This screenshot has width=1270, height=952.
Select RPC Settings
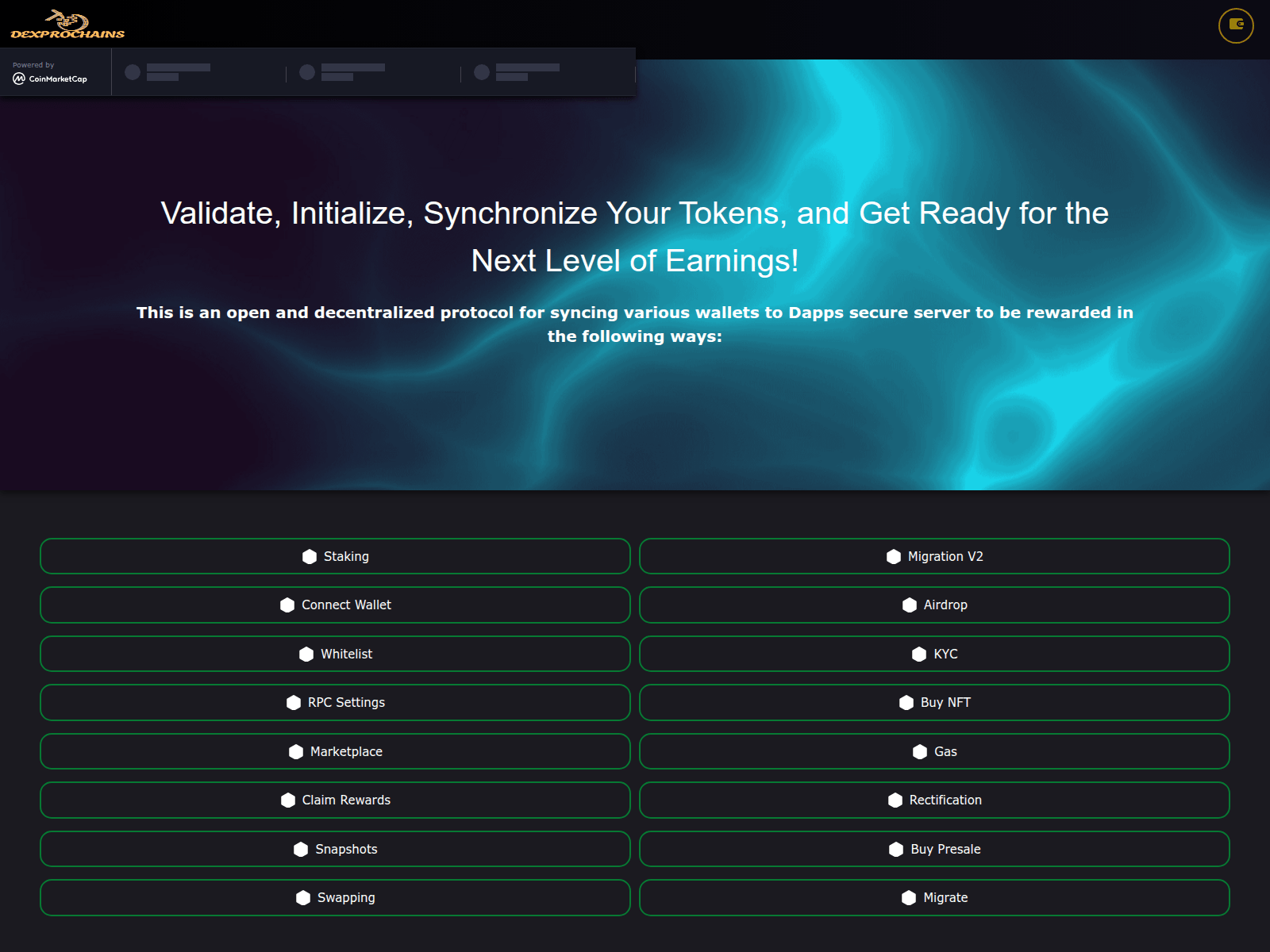pyautogui.click(x=335, y=702)
